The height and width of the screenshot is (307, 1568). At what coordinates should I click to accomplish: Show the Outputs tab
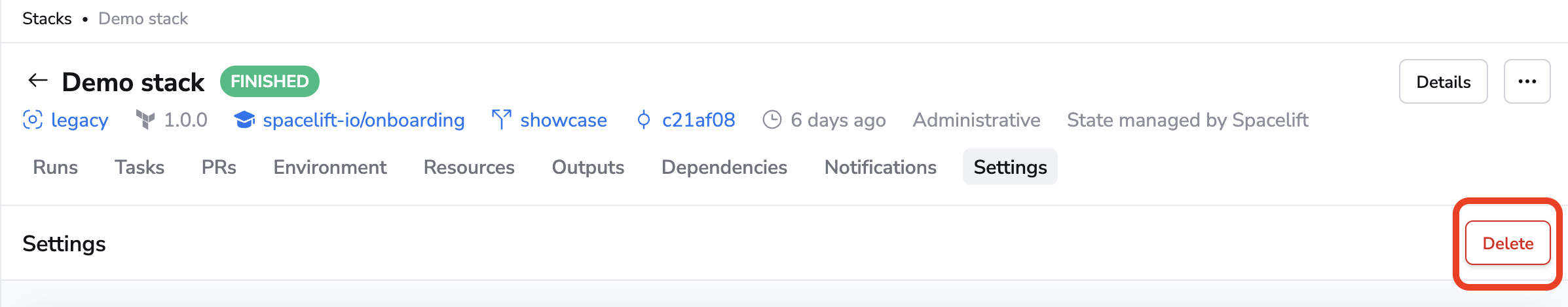point(588,167)
